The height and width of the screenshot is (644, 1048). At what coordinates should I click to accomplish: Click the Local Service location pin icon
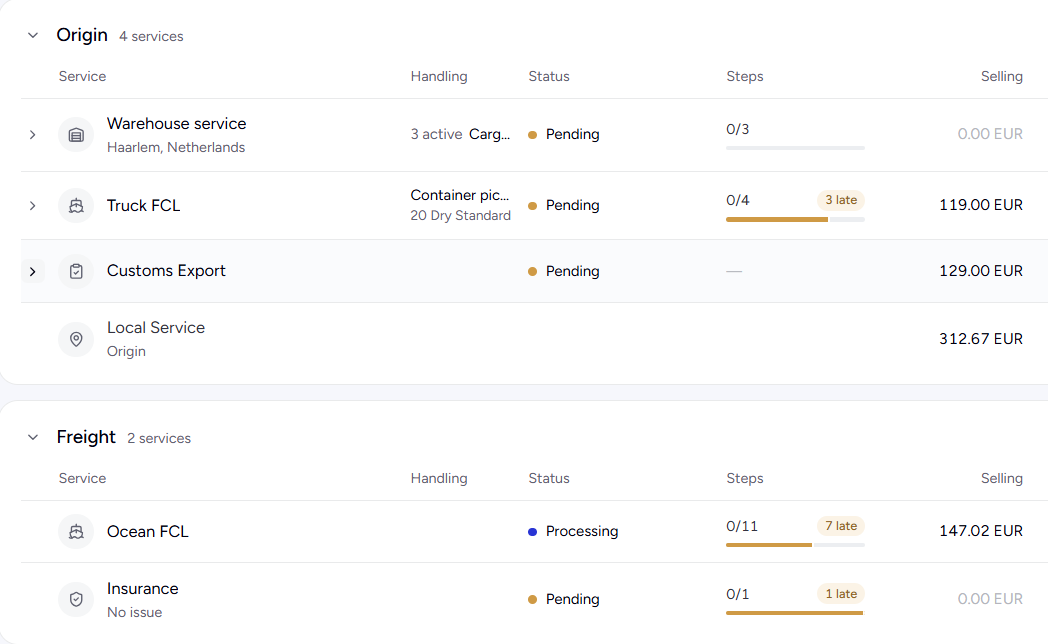click(76, 339)
